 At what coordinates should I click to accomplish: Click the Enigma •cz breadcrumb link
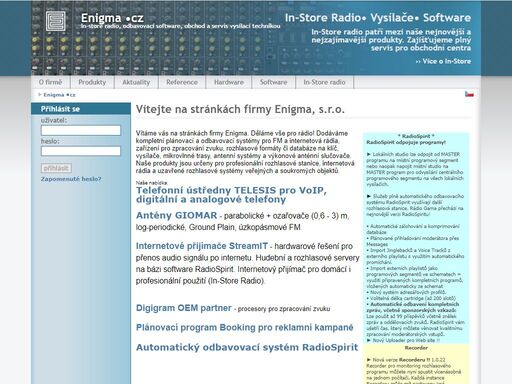[x=59, y=95]
